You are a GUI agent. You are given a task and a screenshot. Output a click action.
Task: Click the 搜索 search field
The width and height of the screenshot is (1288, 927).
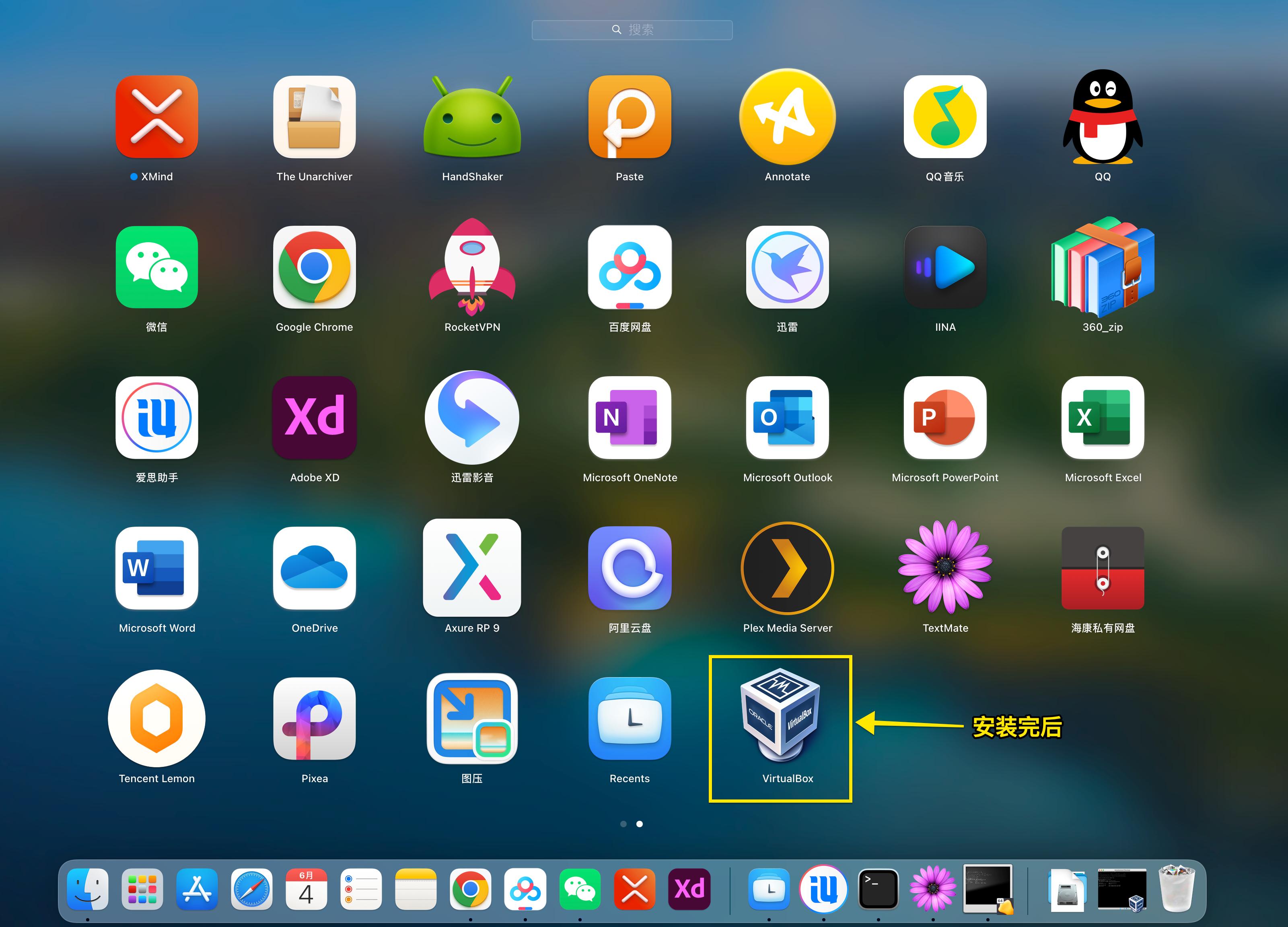pyautogui.click(x=632, y=29)
